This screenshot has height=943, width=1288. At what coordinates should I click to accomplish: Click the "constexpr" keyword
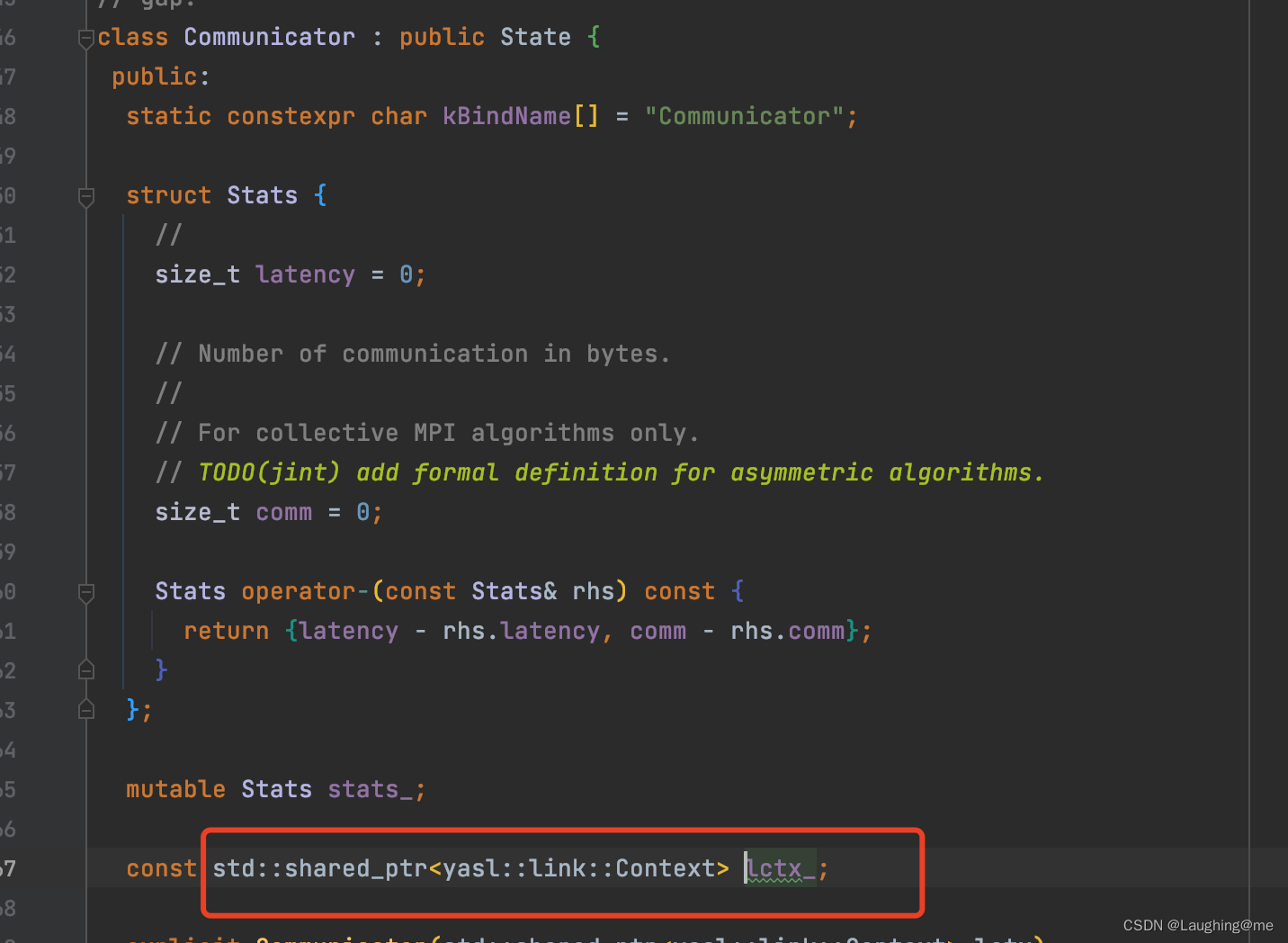[x=291, y=116]
